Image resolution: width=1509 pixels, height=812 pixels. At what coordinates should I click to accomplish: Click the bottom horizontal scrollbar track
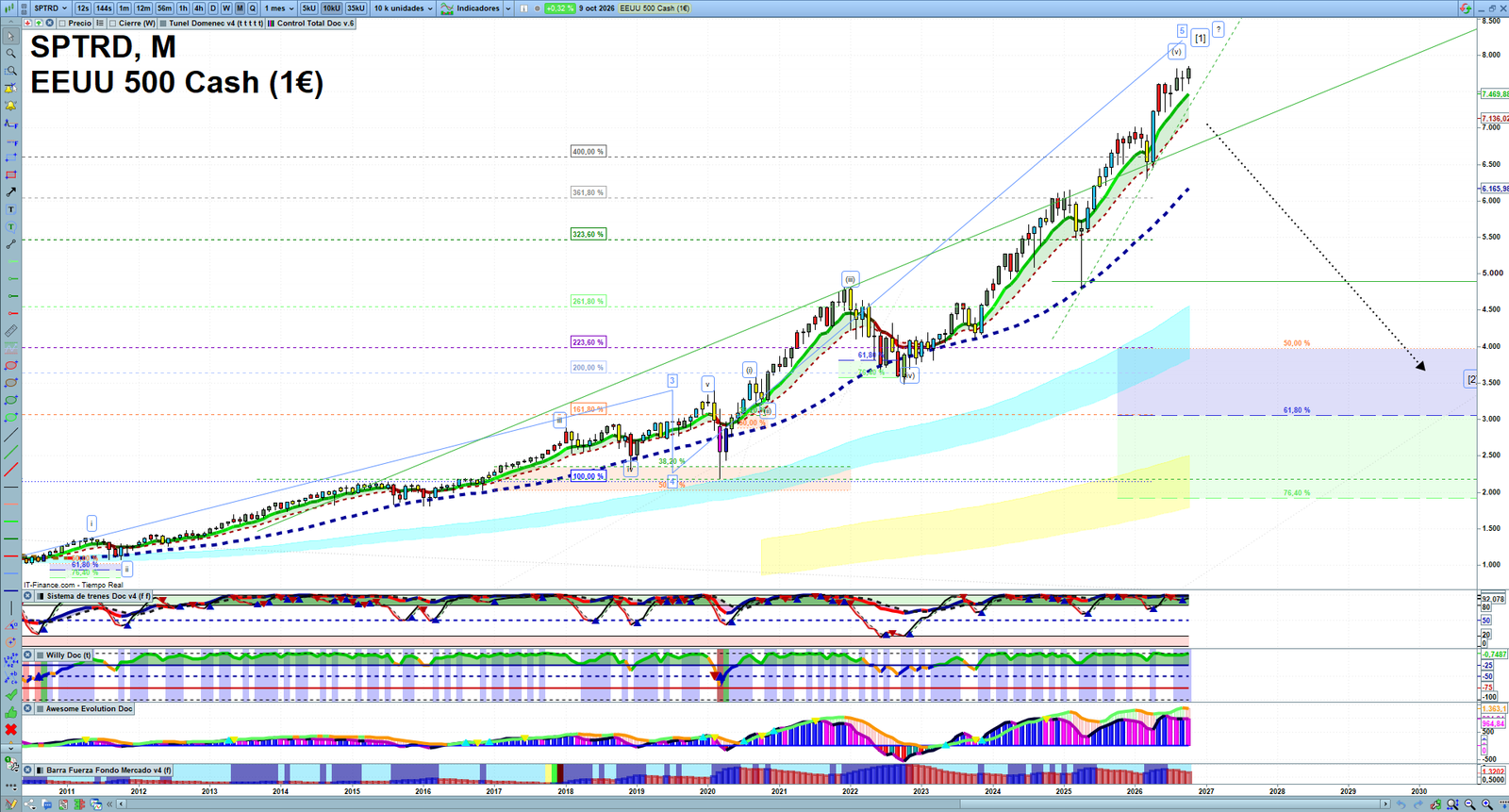coord(754,804)
